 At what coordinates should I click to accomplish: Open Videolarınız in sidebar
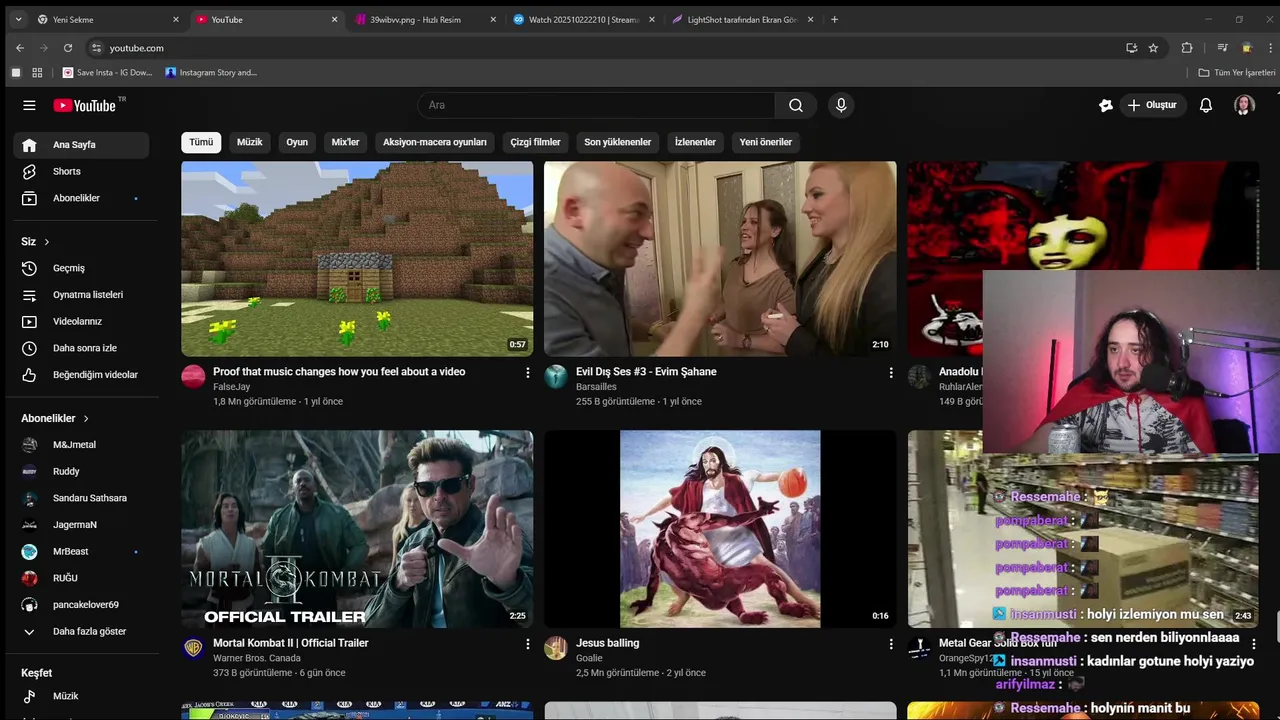81,322
